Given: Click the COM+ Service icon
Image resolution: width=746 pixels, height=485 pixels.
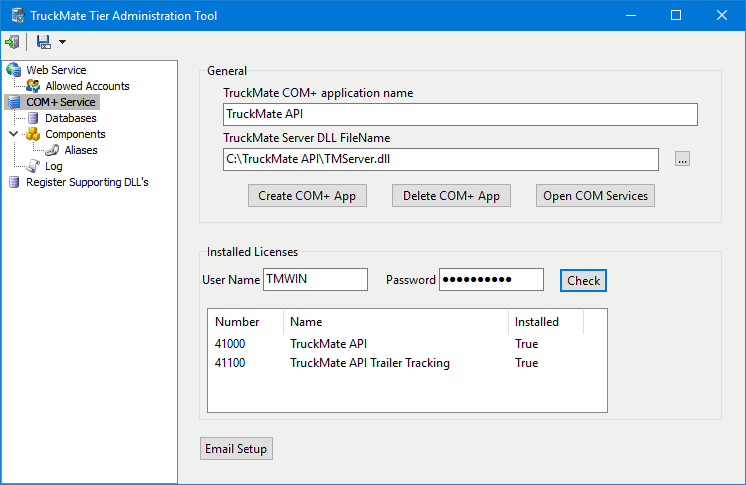Looking at the screenshot, I should [x=14, y=102].
